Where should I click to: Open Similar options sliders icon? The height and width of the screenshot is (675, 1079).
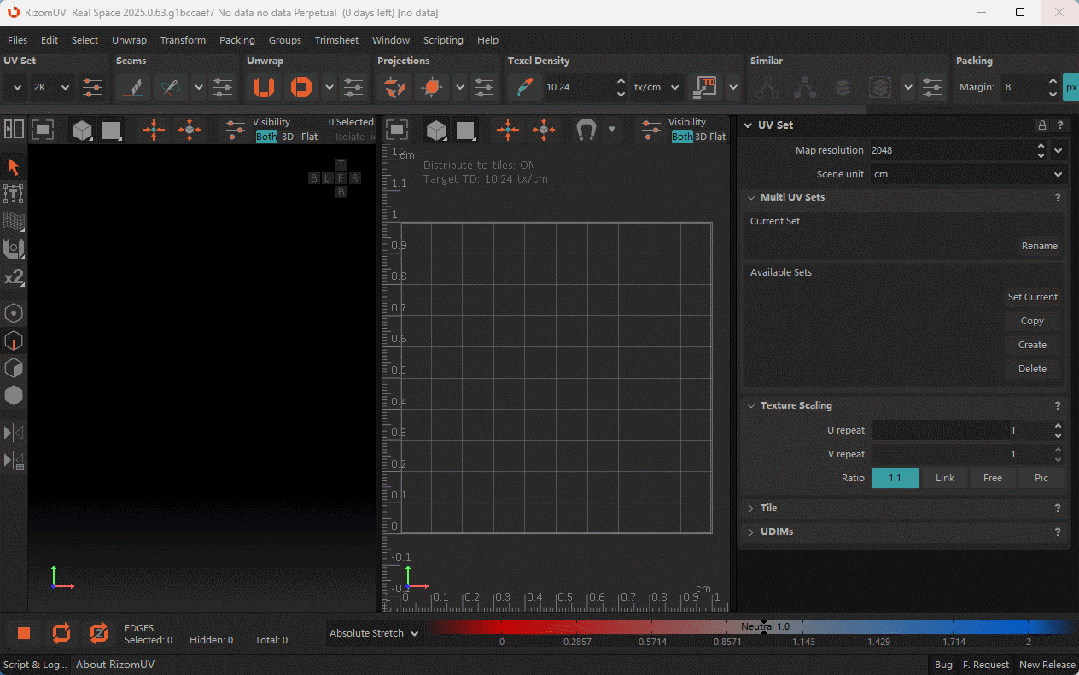point(932,87)
